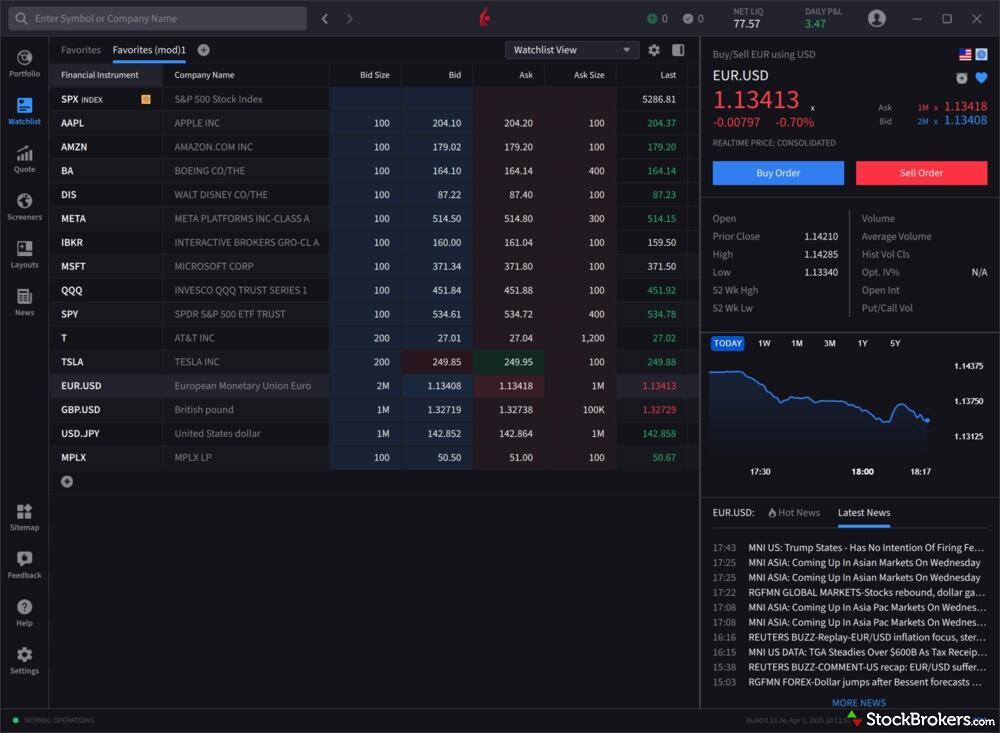The height and width of the screenshot is (733, 1000).
Task: Click the blue Buy Order button
Action: 778,173
